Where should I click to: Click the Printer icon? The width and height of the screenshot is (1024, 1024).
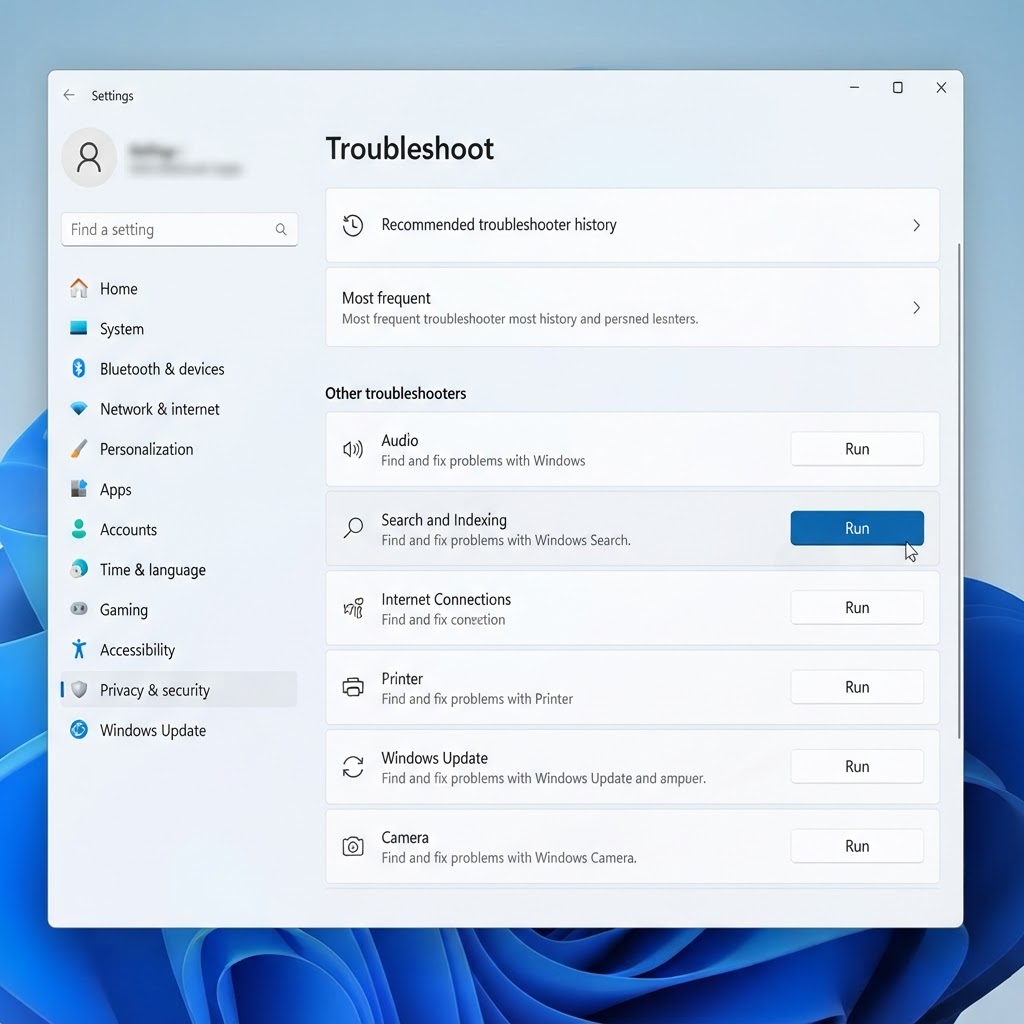coord(353,687)
